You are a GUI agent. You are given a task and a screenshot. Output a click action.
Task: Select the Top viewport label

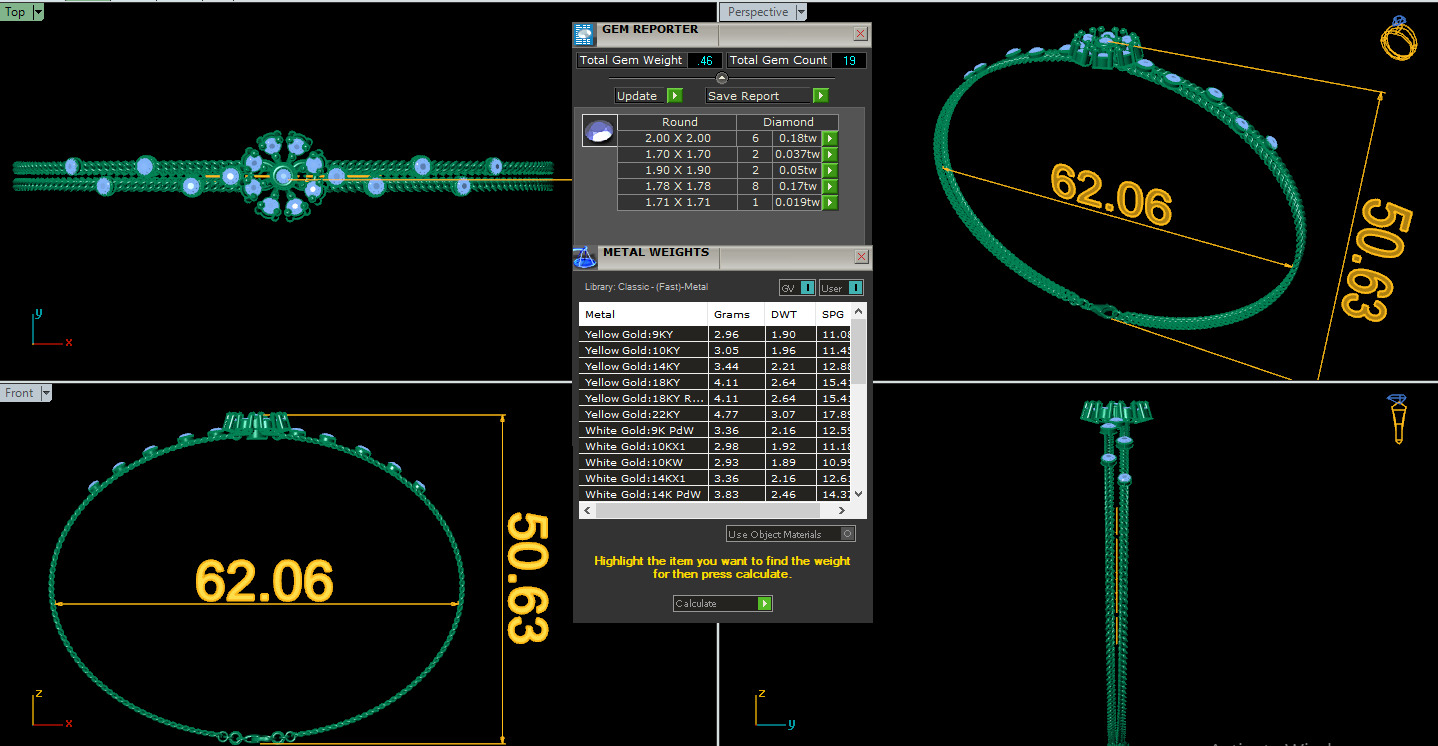(16, 12)
